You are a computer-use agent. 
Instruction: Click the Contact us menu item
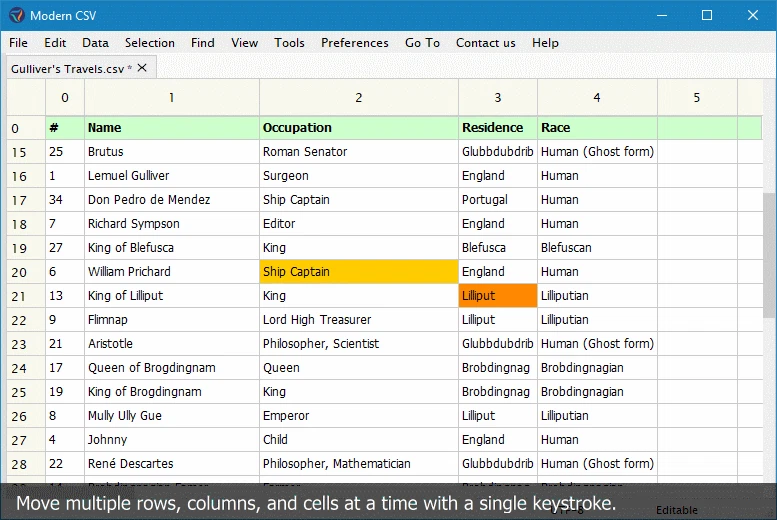pyautogui.click(x=486, y=43)
